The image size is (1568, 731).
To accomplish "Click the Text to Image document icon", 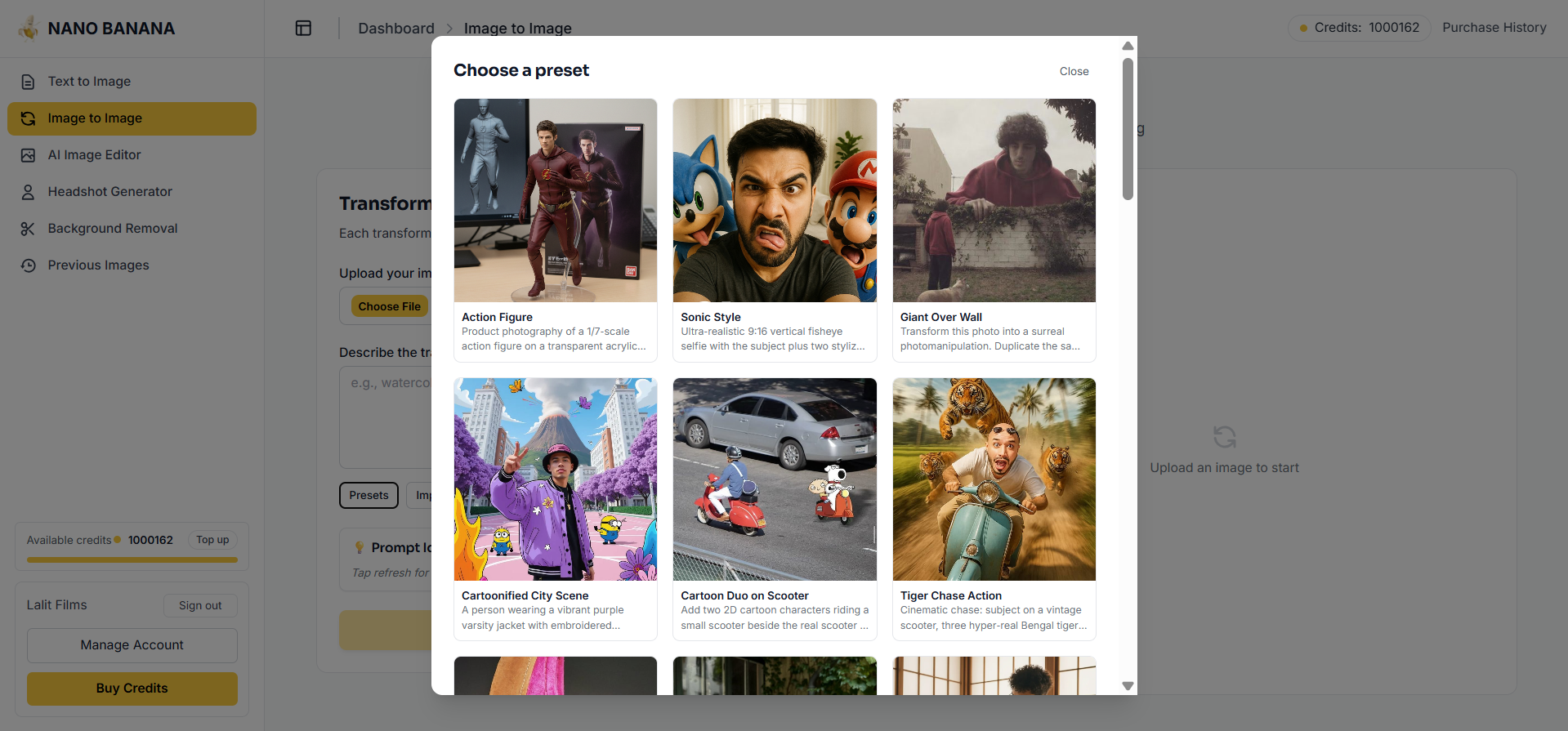I will pos(28,82).
